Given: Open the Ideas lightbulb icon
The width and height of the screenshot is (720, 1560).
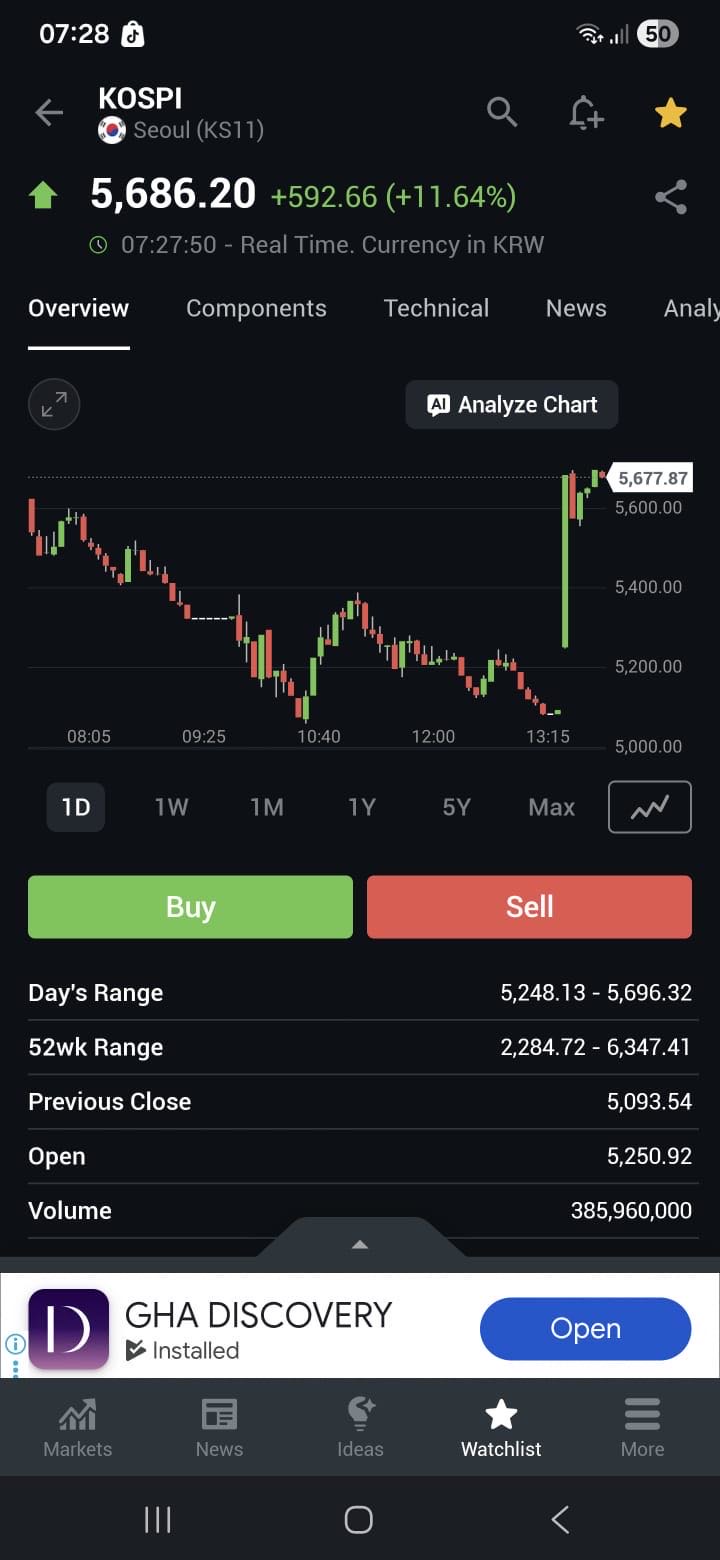Looking at the screenshot, I should coord(360,1428).
